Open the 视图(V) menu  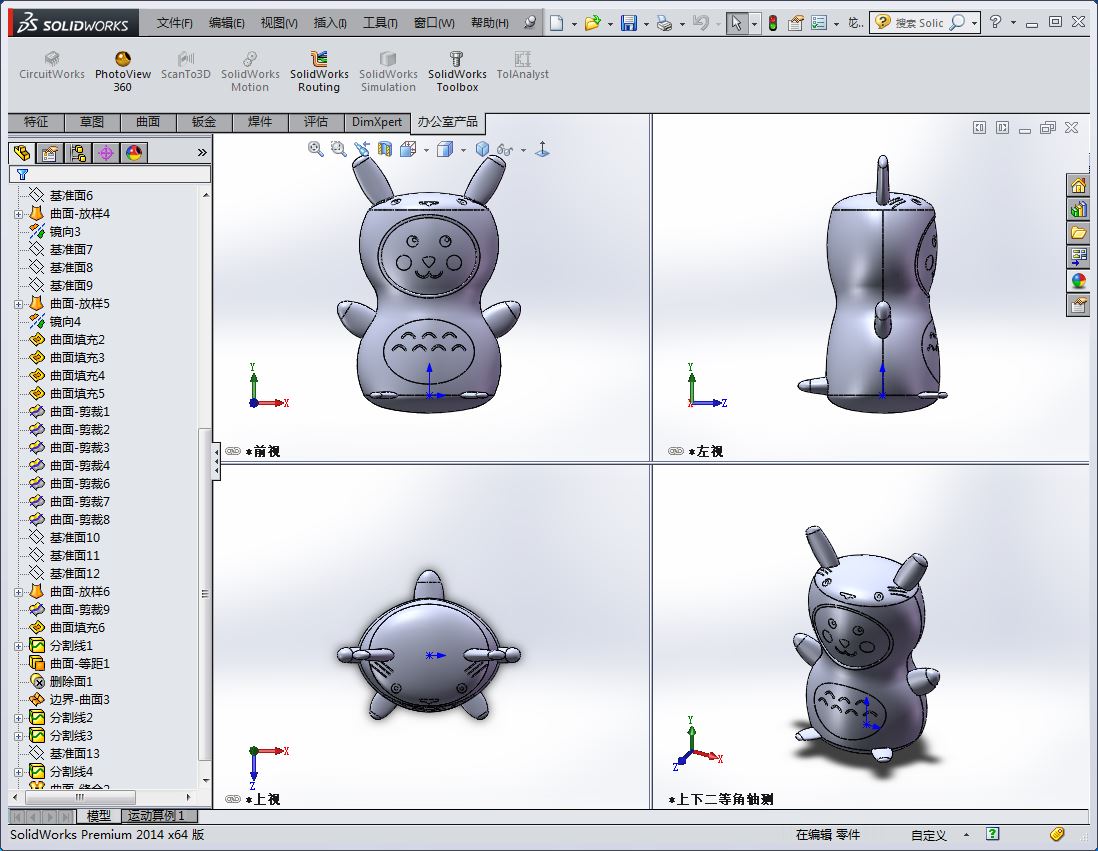tap(279, 23)
